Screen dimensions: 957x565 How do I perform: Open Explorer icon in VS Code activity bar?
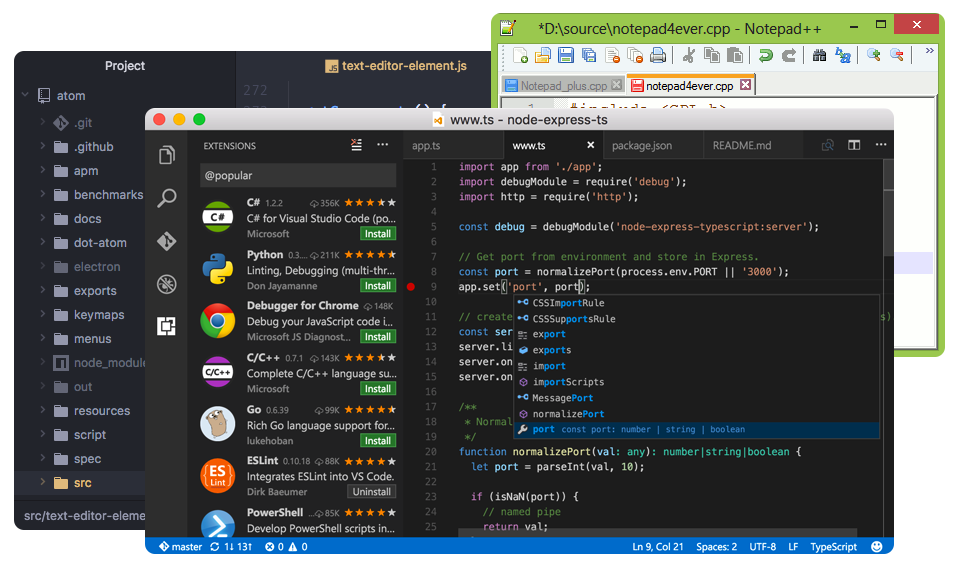click(167, 155)
